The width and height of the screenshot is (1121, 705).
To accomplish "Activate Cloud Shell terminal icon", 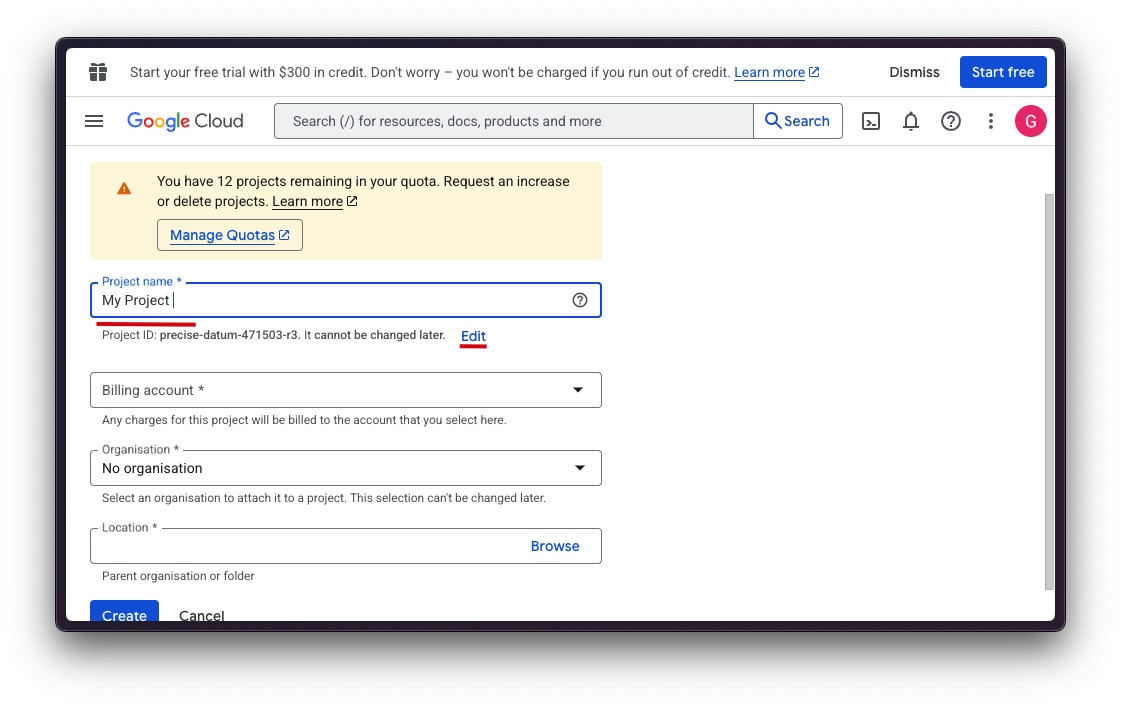I will pyautogui.click(x=871, y=121).
